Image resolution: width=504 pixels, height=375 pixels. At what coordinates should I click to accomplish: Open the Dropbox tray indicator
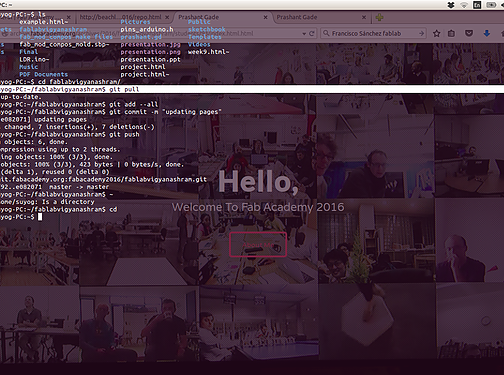(451, 5)
